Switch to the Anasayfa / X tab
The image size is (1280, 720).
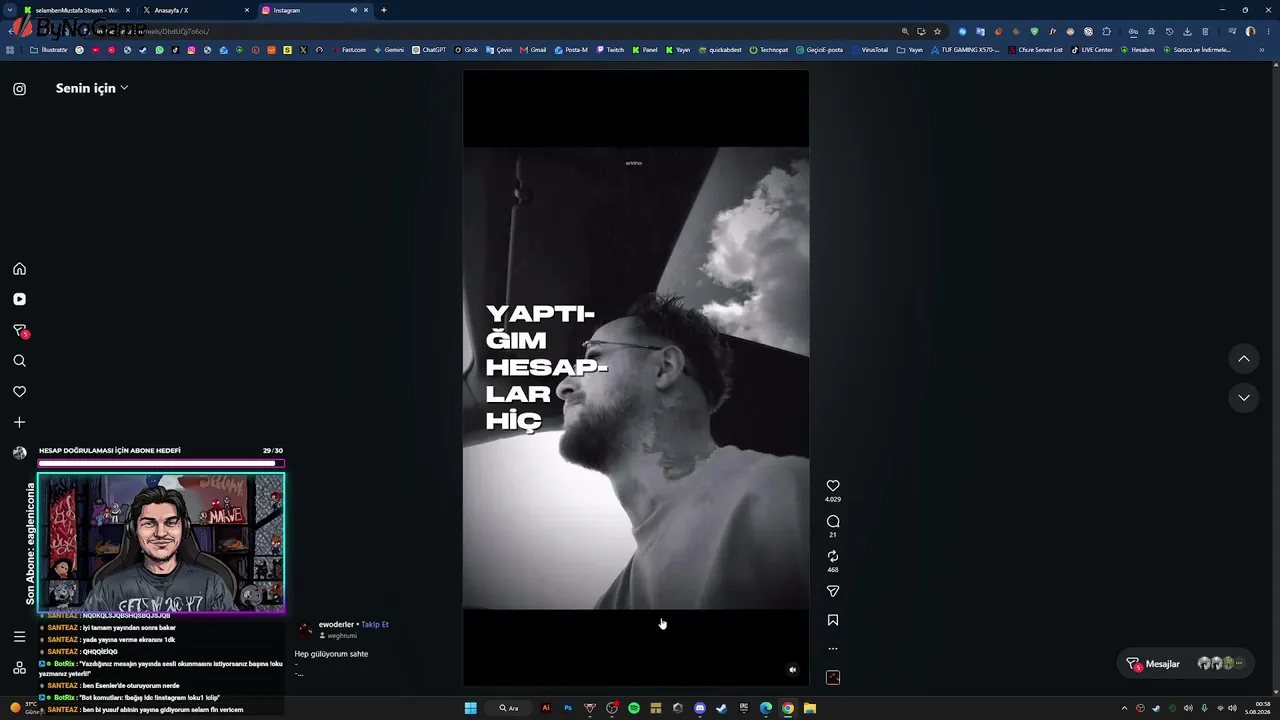coord(196,10)
